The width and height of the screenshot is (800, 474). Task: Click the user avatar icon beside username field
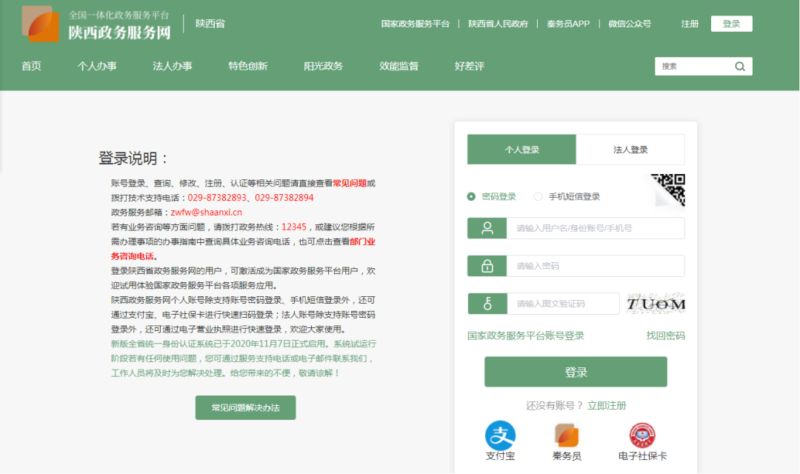tap(487, 228)
